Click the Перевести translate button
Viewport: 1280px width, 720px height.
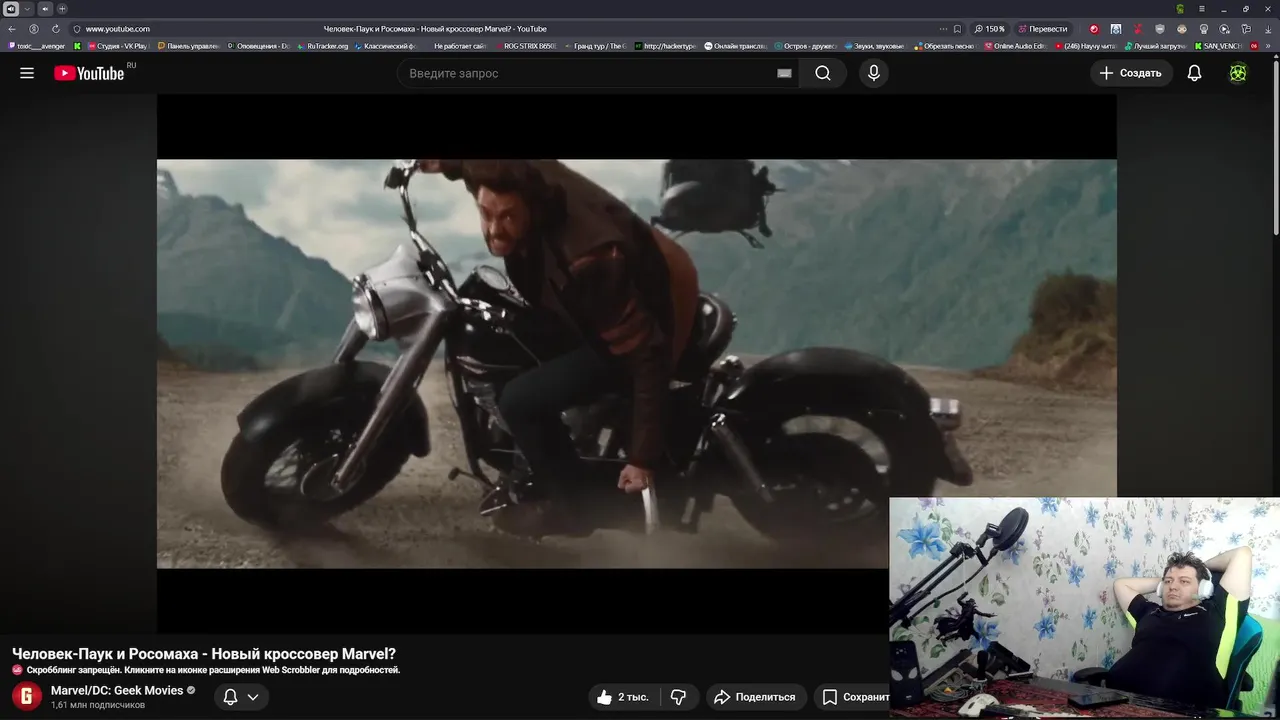click(x=1041, y=29)
